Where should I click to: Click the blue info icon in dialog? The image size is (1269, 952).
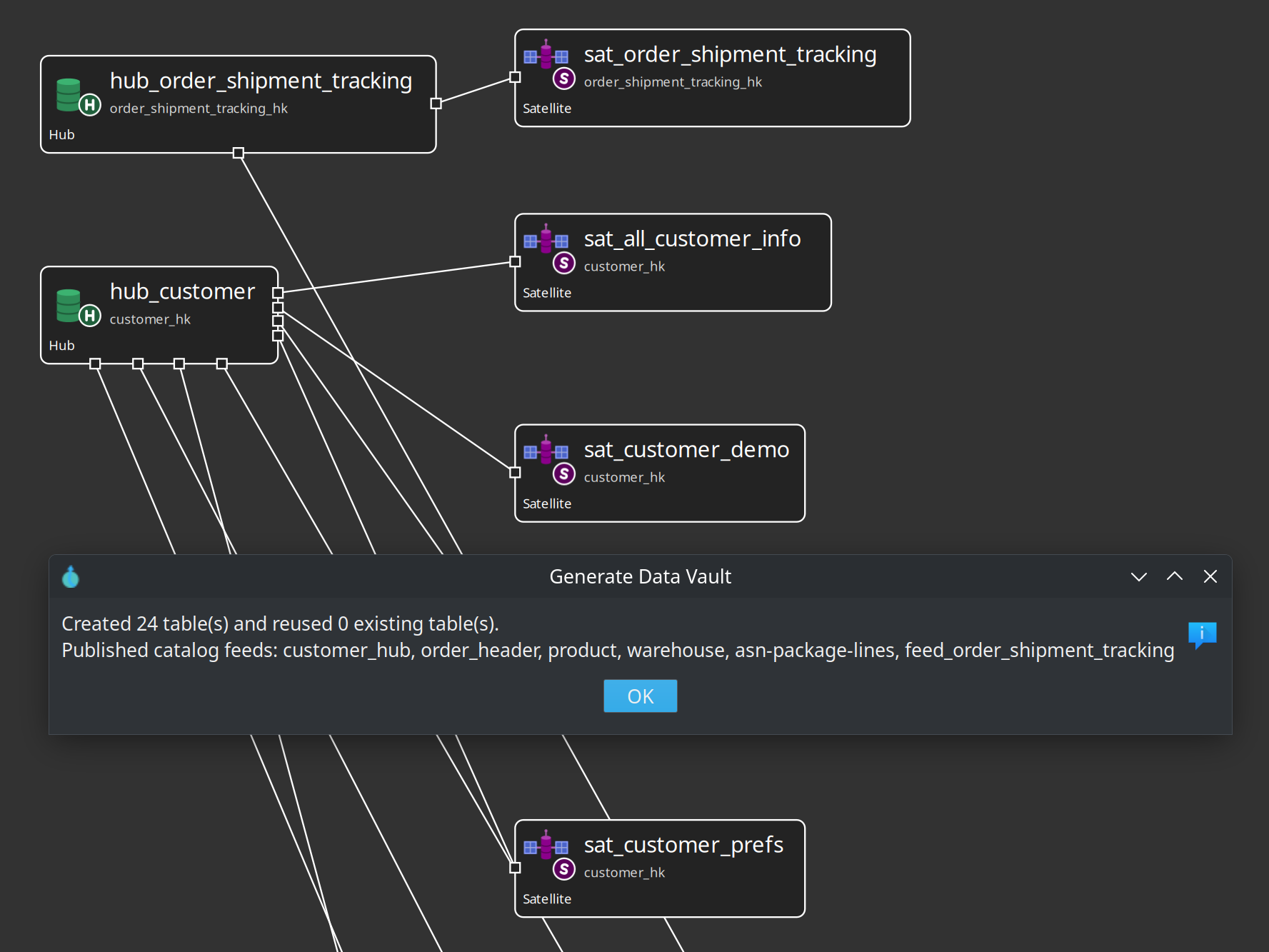(x=1202, y=635)
